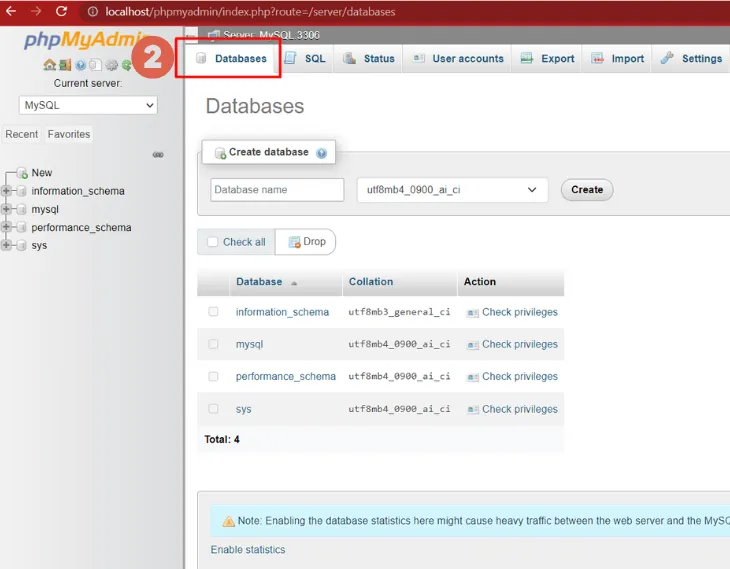
Task: Click the icon left of Create database
Action: 220,153
